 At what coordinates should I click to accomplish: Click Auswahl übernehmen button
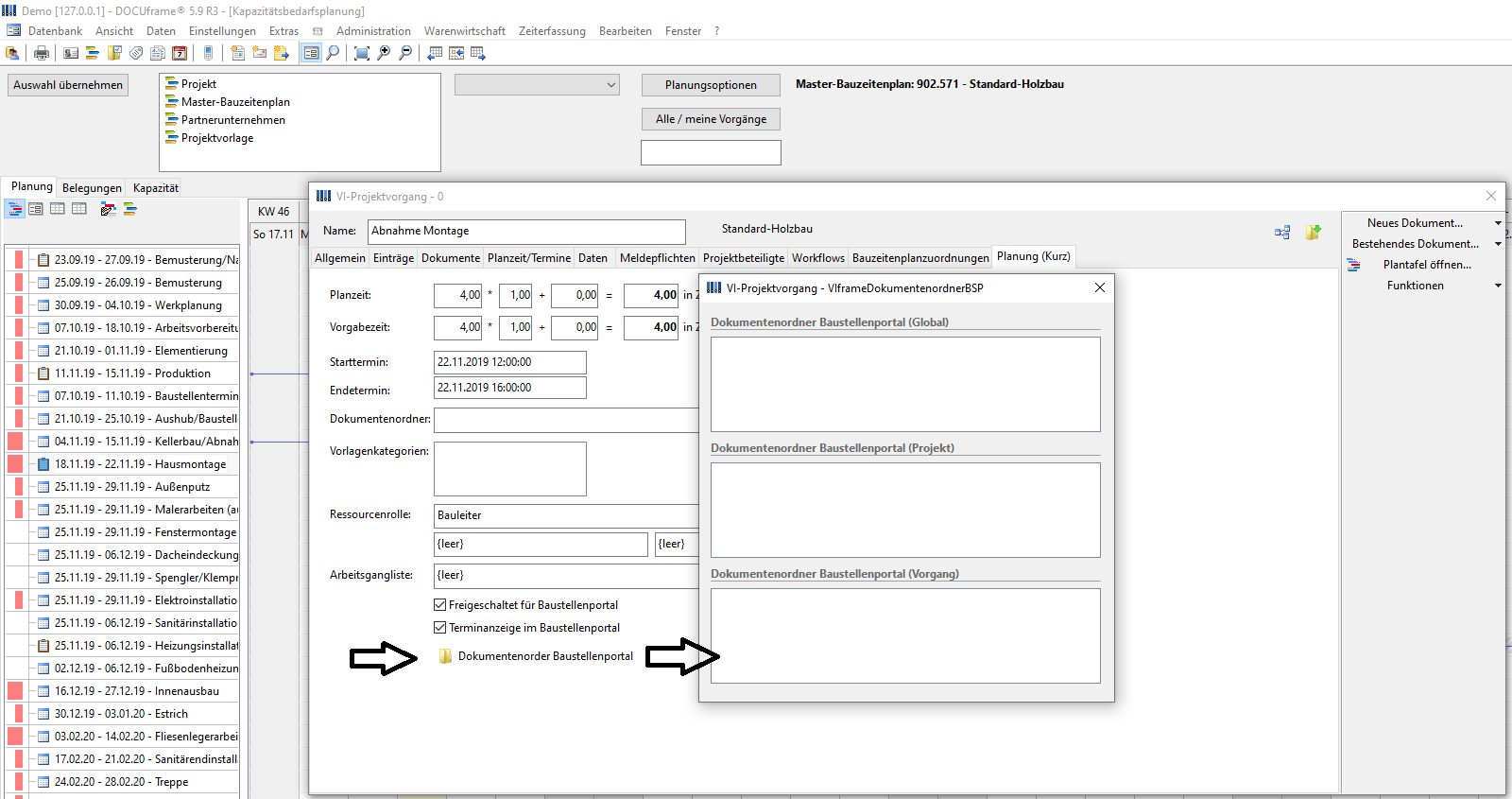[68, 85]
